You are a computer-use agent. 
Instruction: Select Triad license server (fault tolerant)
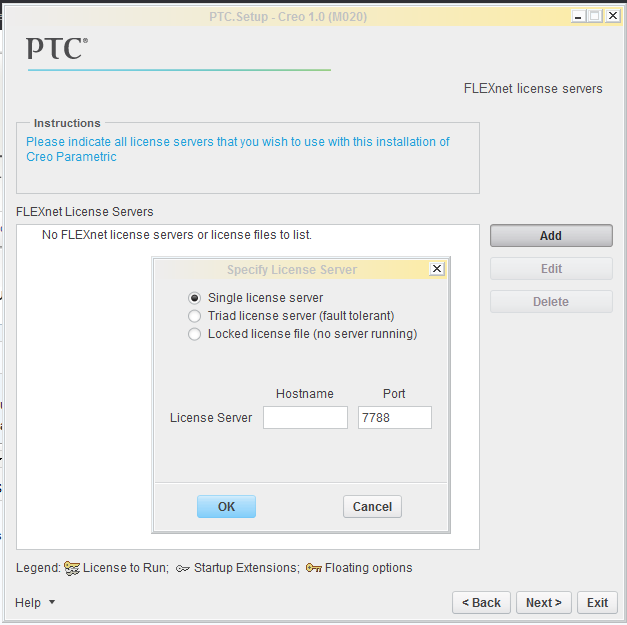(x=194, y=316)
